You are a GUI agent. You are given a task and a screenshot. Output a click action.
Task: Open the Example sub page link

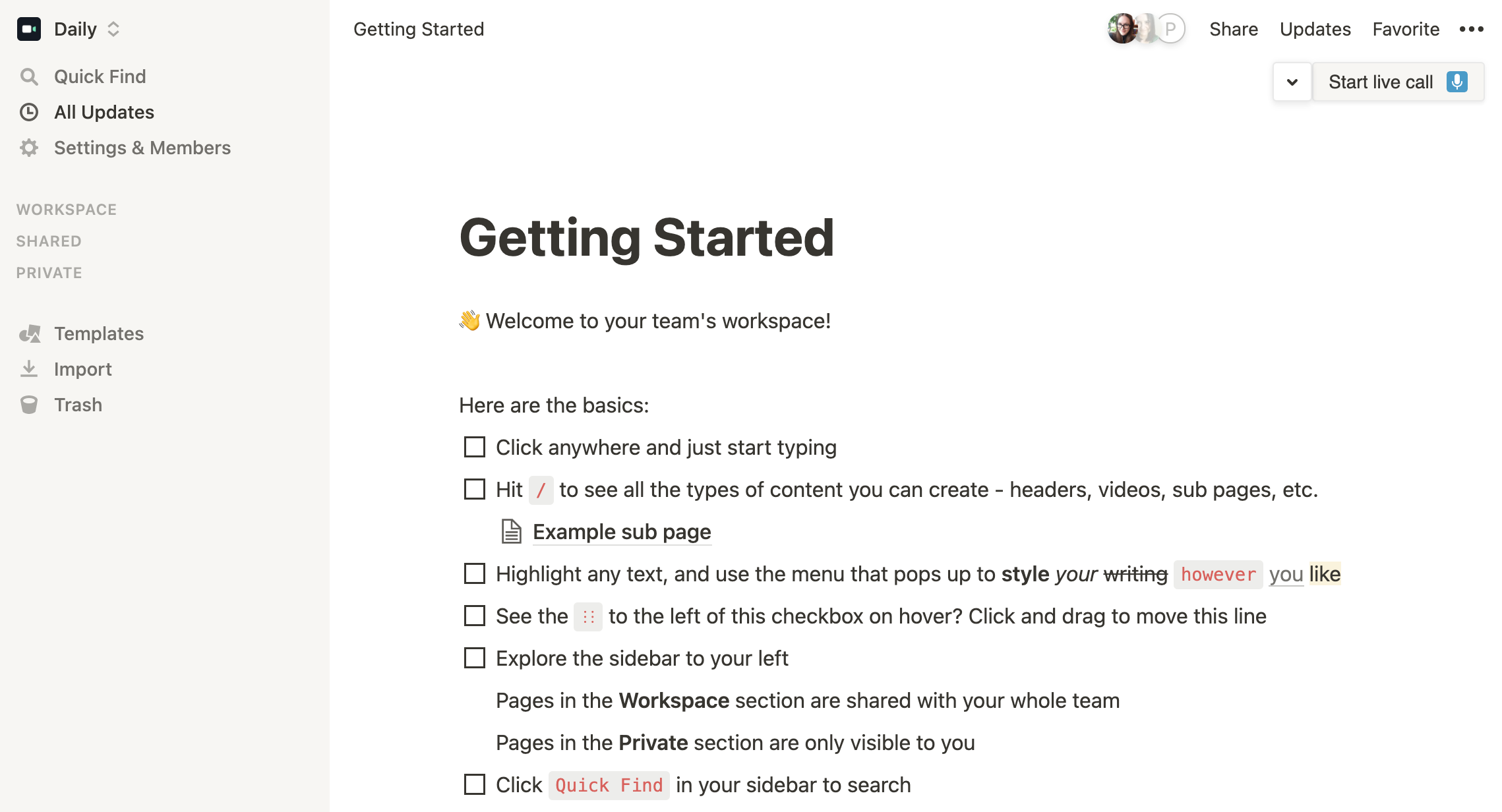click(622, 531)
